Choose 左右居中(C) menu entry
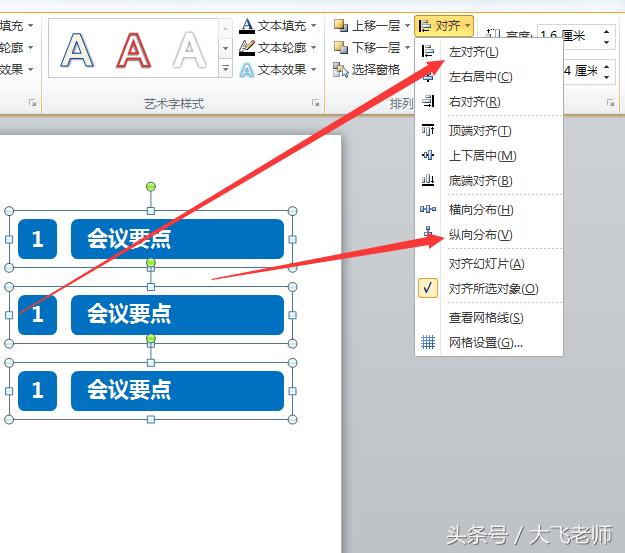This screenshot has width=625, height=553. coord(489,77)
